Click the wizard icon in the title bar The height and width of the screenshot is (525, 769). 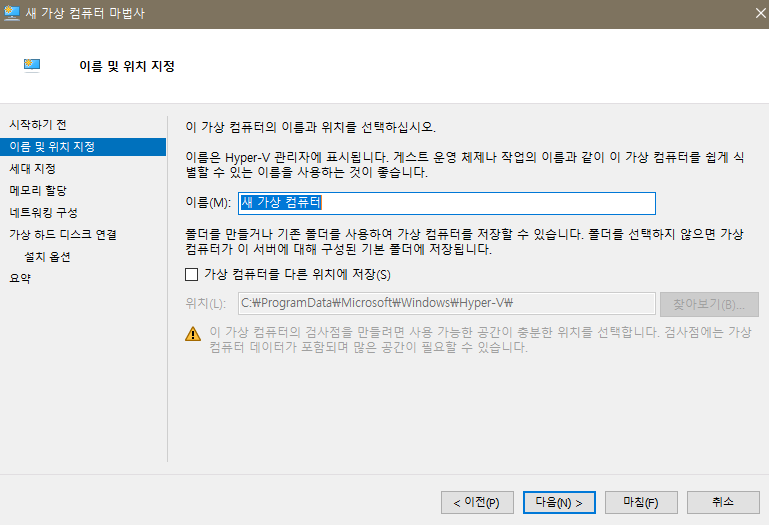point(11,13)
